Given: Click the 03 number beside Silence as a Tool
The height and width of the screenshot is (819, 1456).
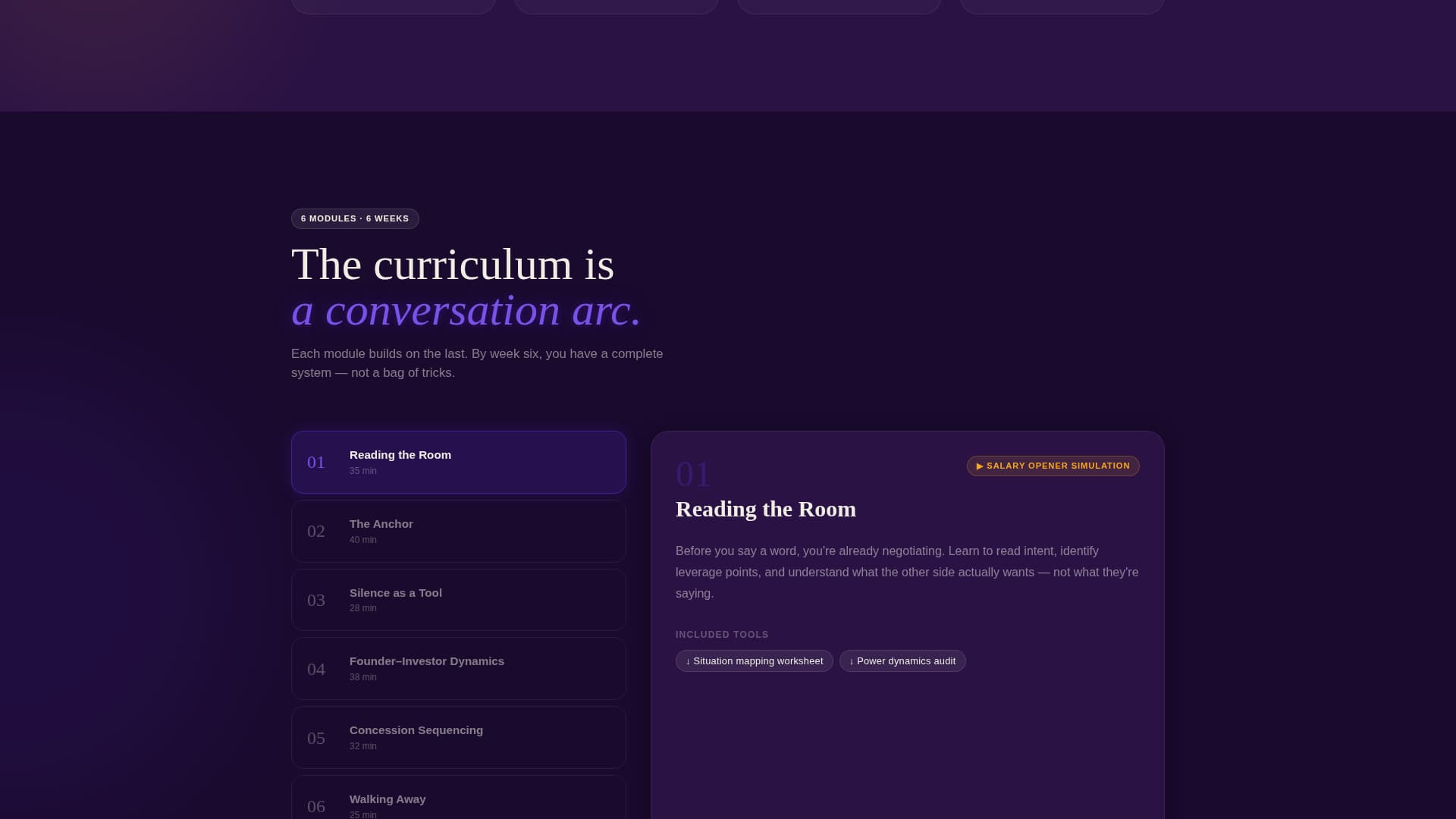Looking at the screenshot, I should pos(316,601).
